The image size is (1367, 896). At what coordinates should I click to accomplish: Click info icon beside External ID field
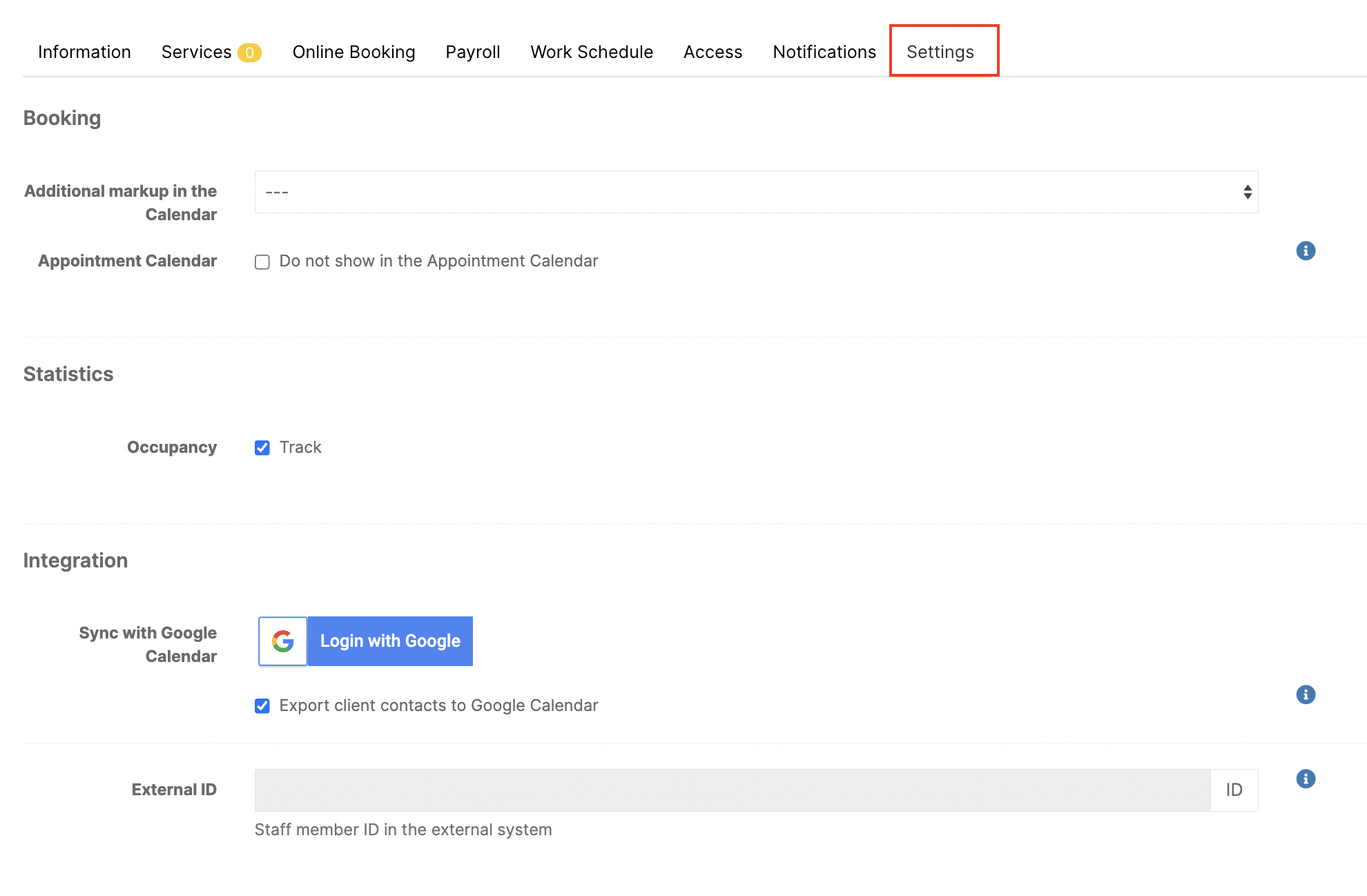(1305, 779)
